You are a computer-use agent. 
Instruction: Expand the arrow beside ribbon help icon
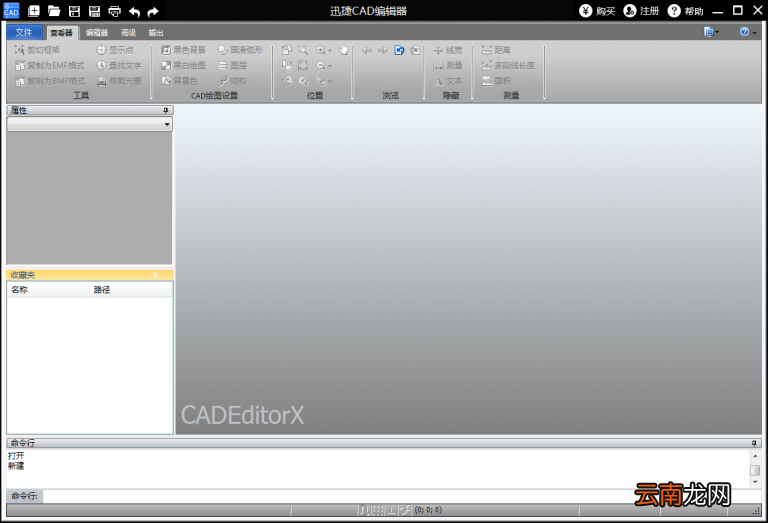[754, 33]
